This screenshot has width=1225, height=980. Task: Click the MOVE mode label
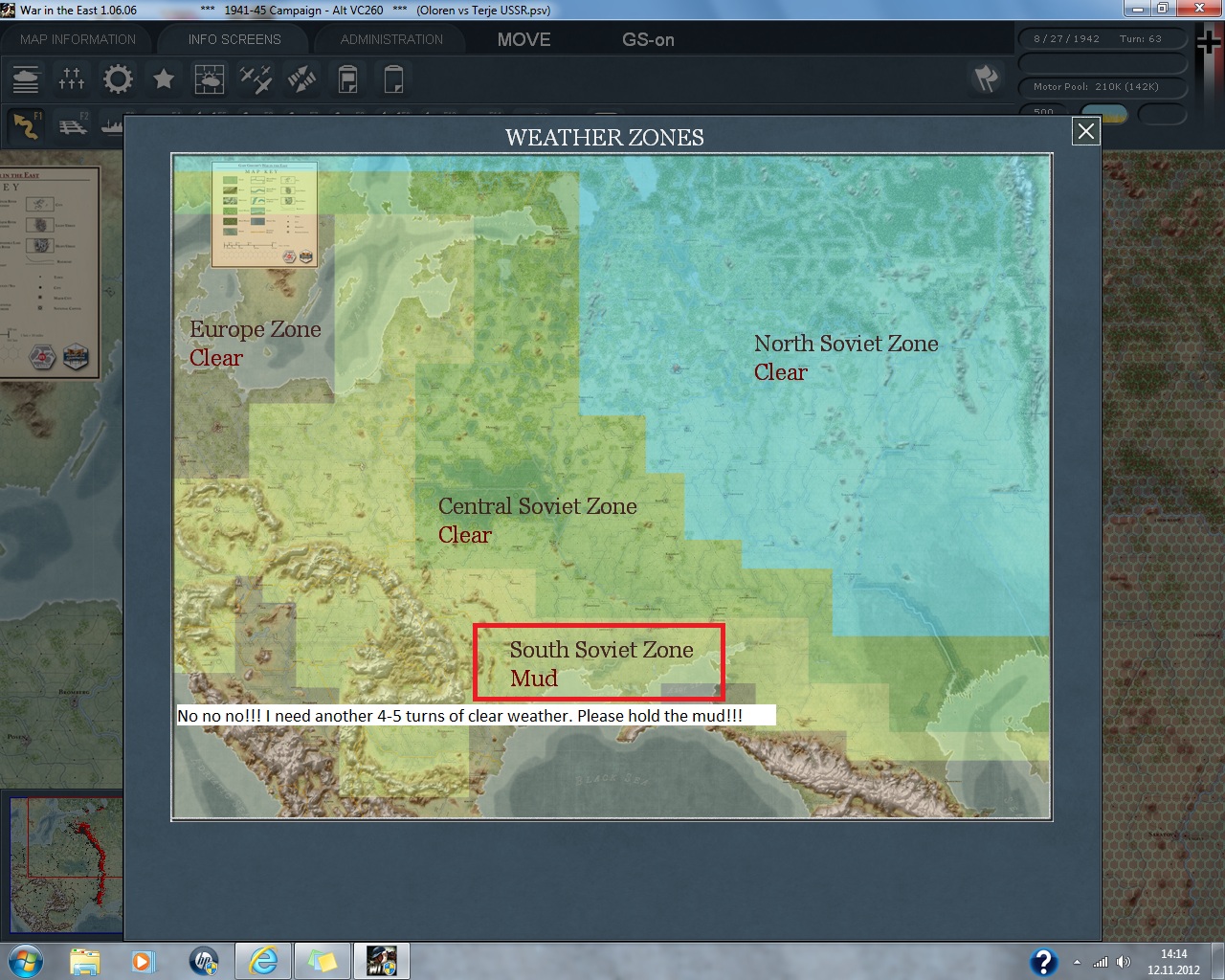pyautogui.click(x=524, y=39)
